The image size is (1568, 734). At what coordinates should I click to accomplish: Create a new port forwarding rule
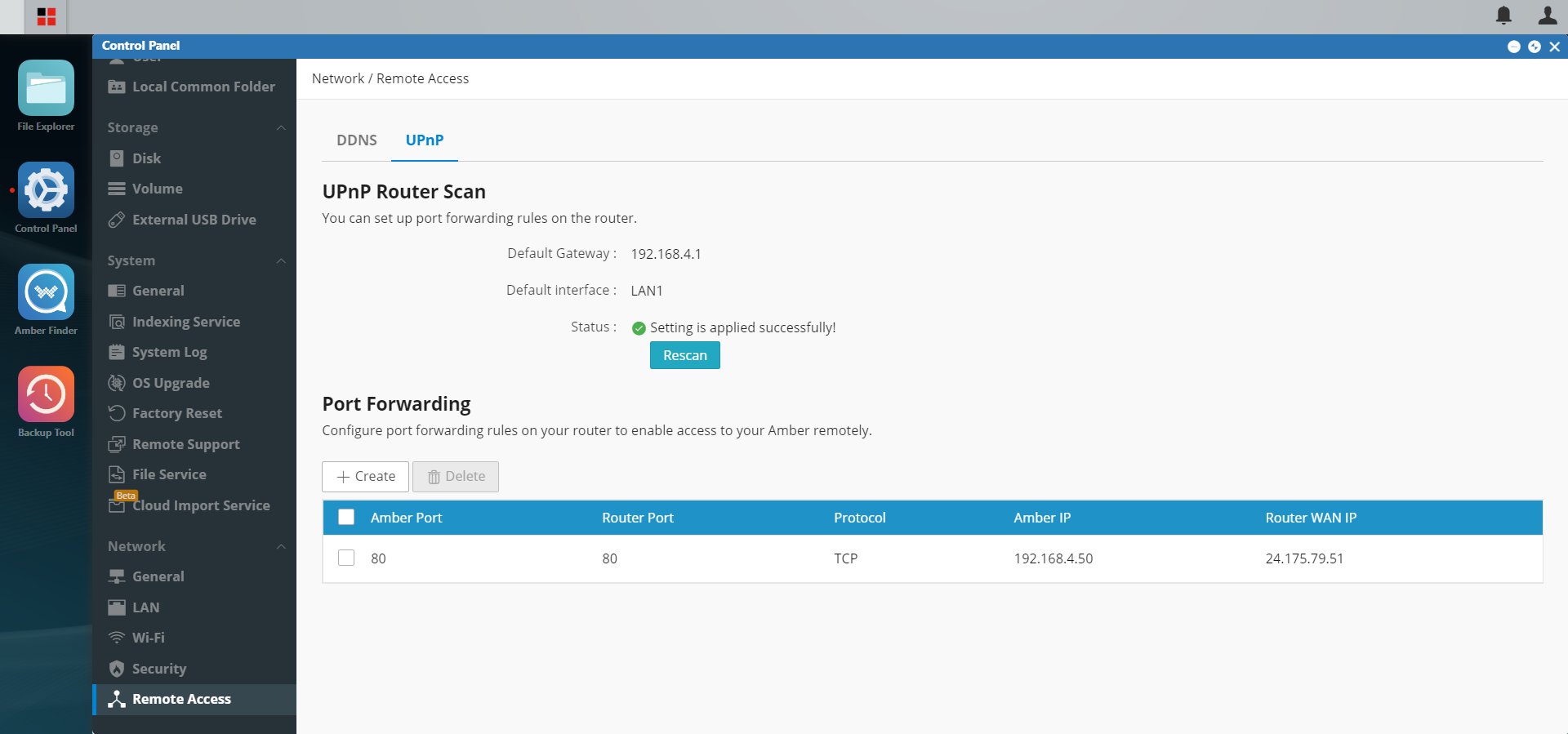(x=366, y=477)
